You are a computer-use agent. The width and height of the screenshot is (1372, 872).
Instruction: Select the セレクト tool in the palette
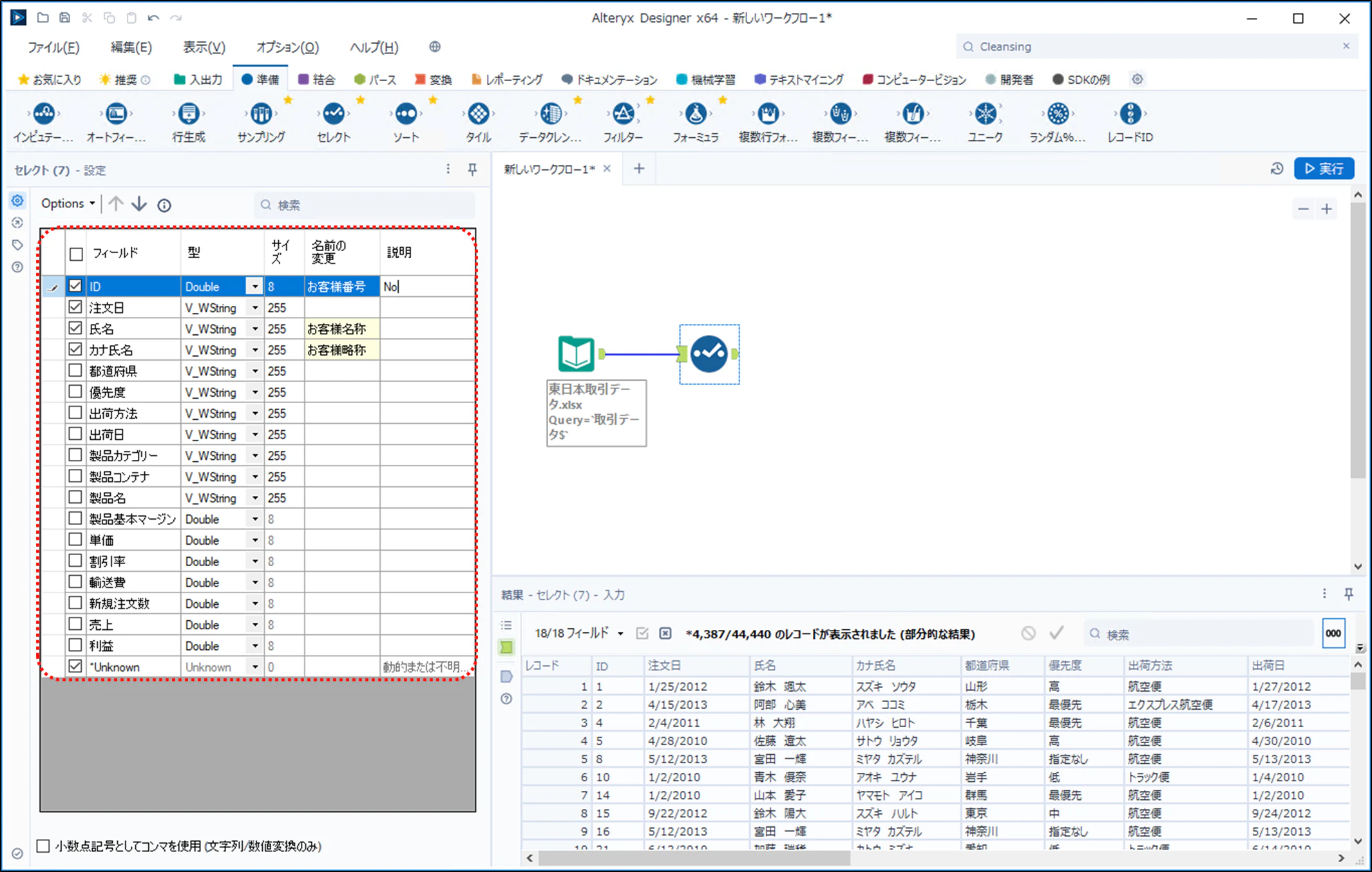pyautogui.click(x=334, y=114)
